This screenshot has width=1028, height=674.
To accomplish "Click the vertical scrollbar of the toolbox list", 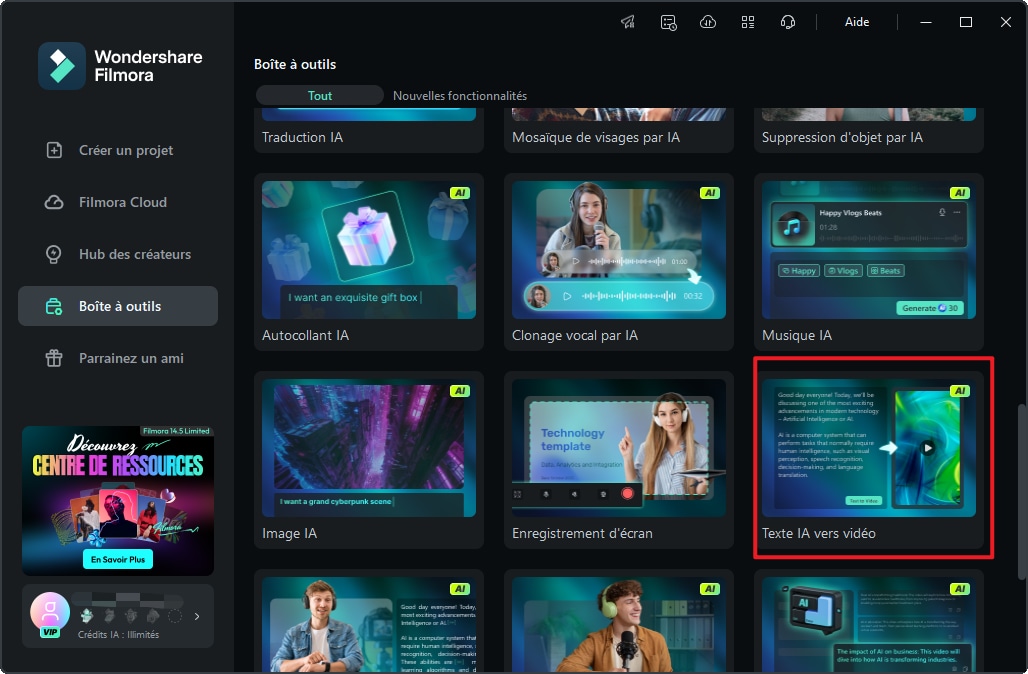I will (1021, 492).
